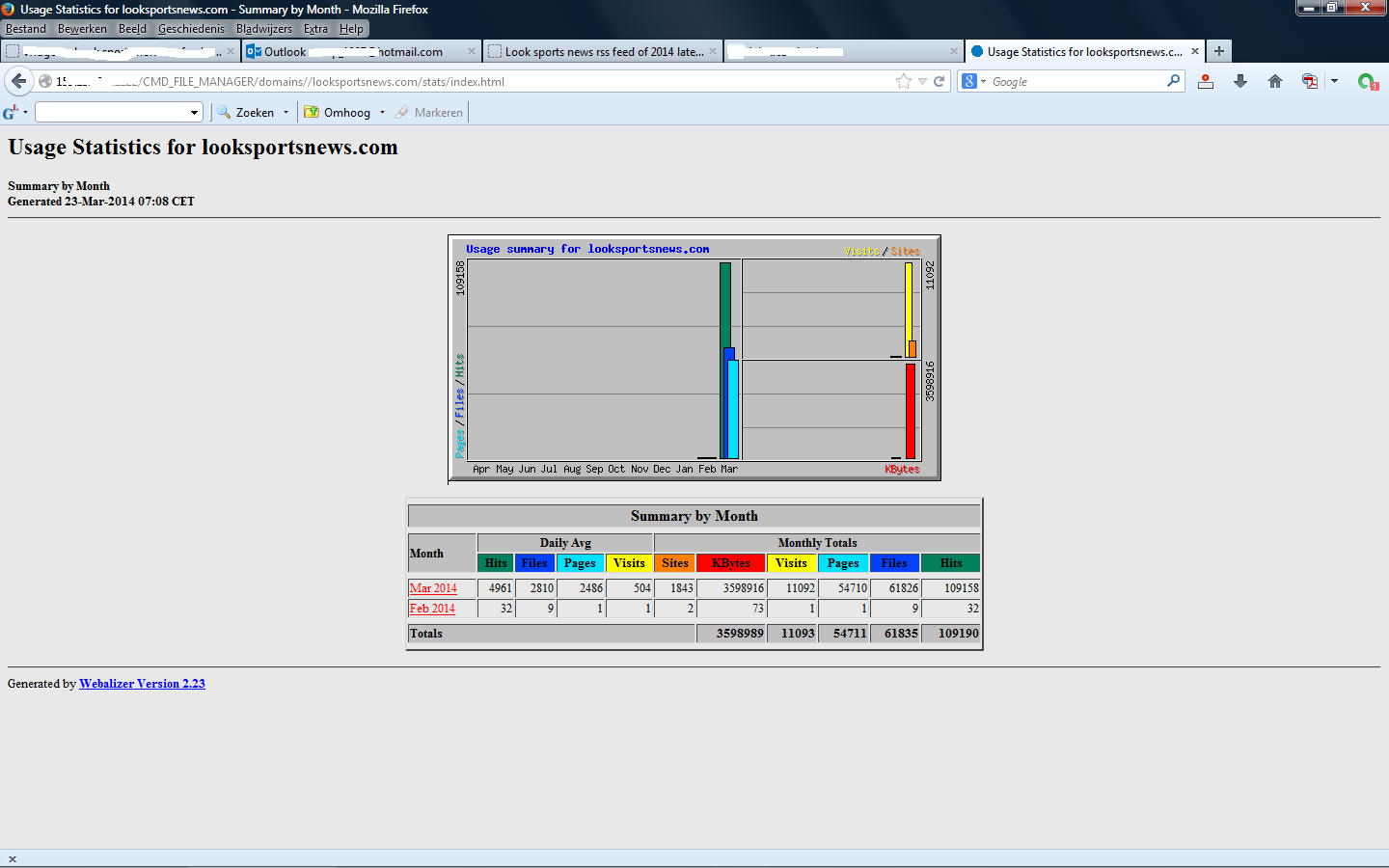Click the Omhoog toolbar button
1389x868 pixels.
338,113
